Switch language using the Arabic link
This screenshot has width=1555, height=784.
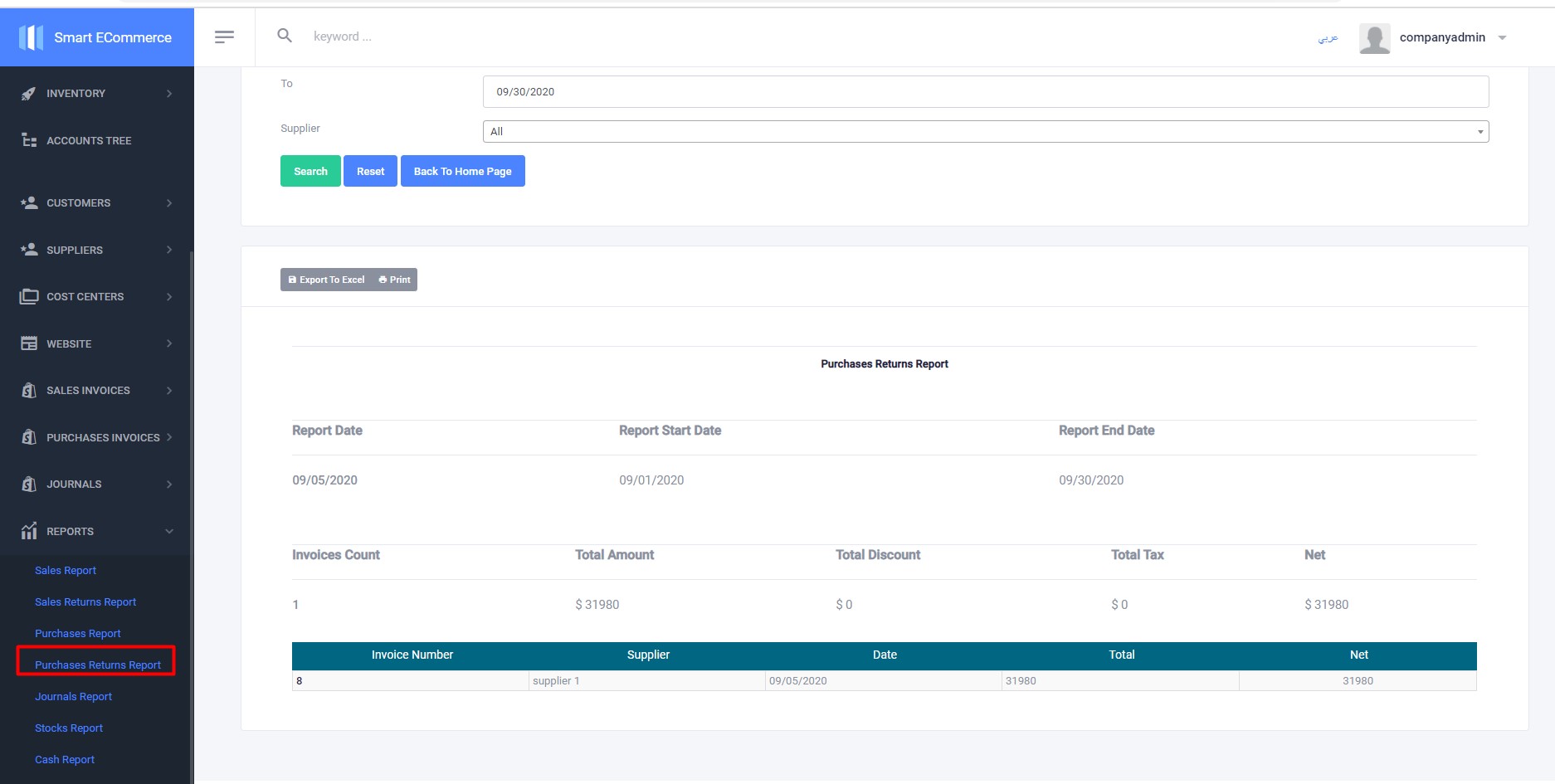(x=1328, y=38)
